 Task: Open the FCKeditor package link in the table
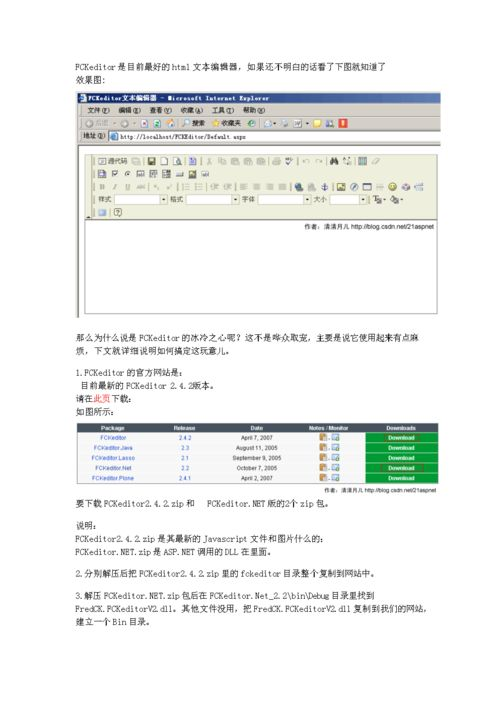(113, 437)
